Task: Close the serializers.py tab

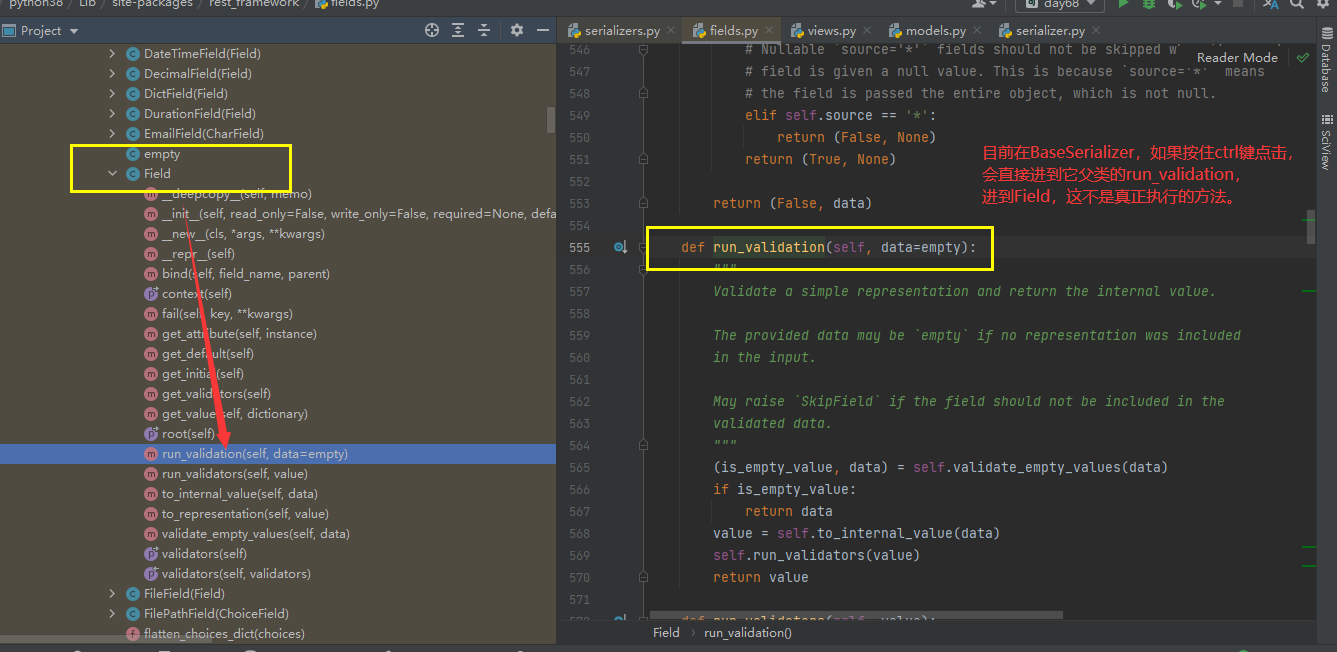Action: pos(672,31)
